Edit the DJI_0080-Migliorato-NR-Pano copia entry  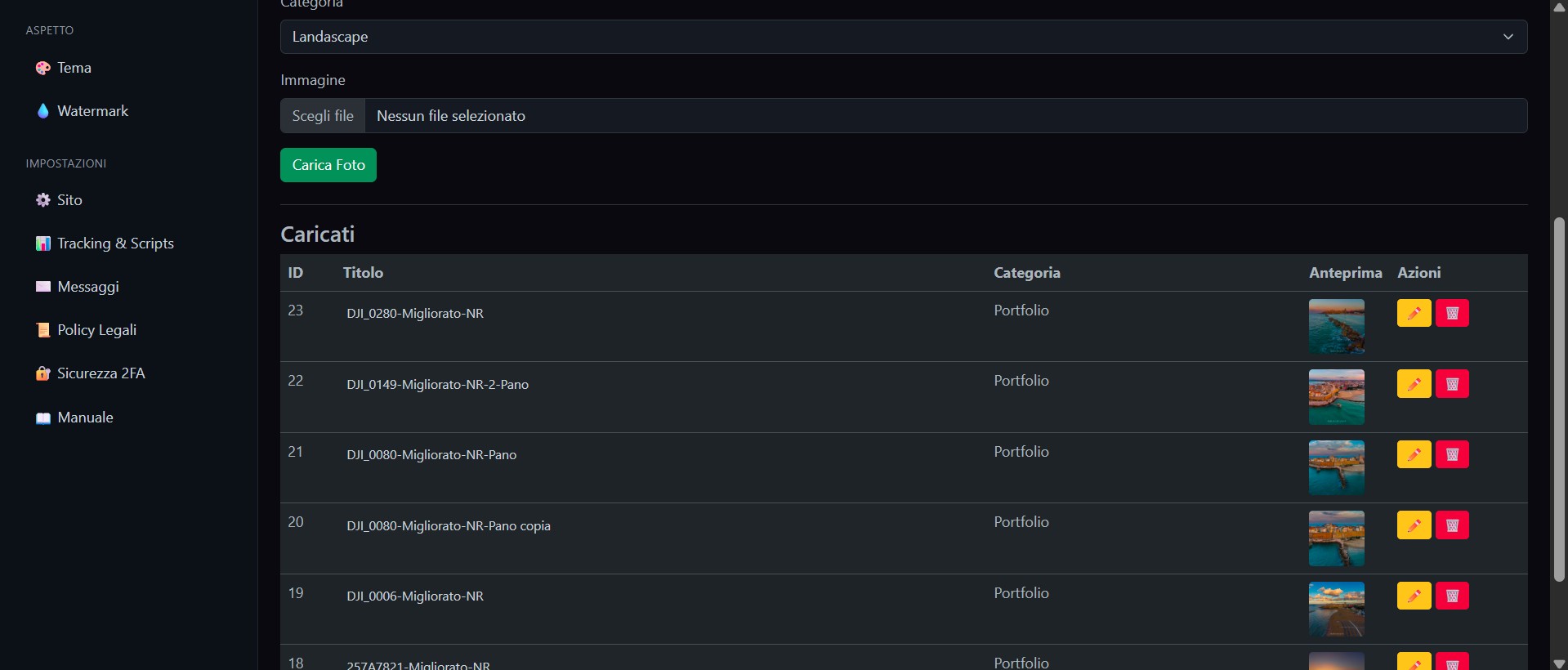point(1414,525)
